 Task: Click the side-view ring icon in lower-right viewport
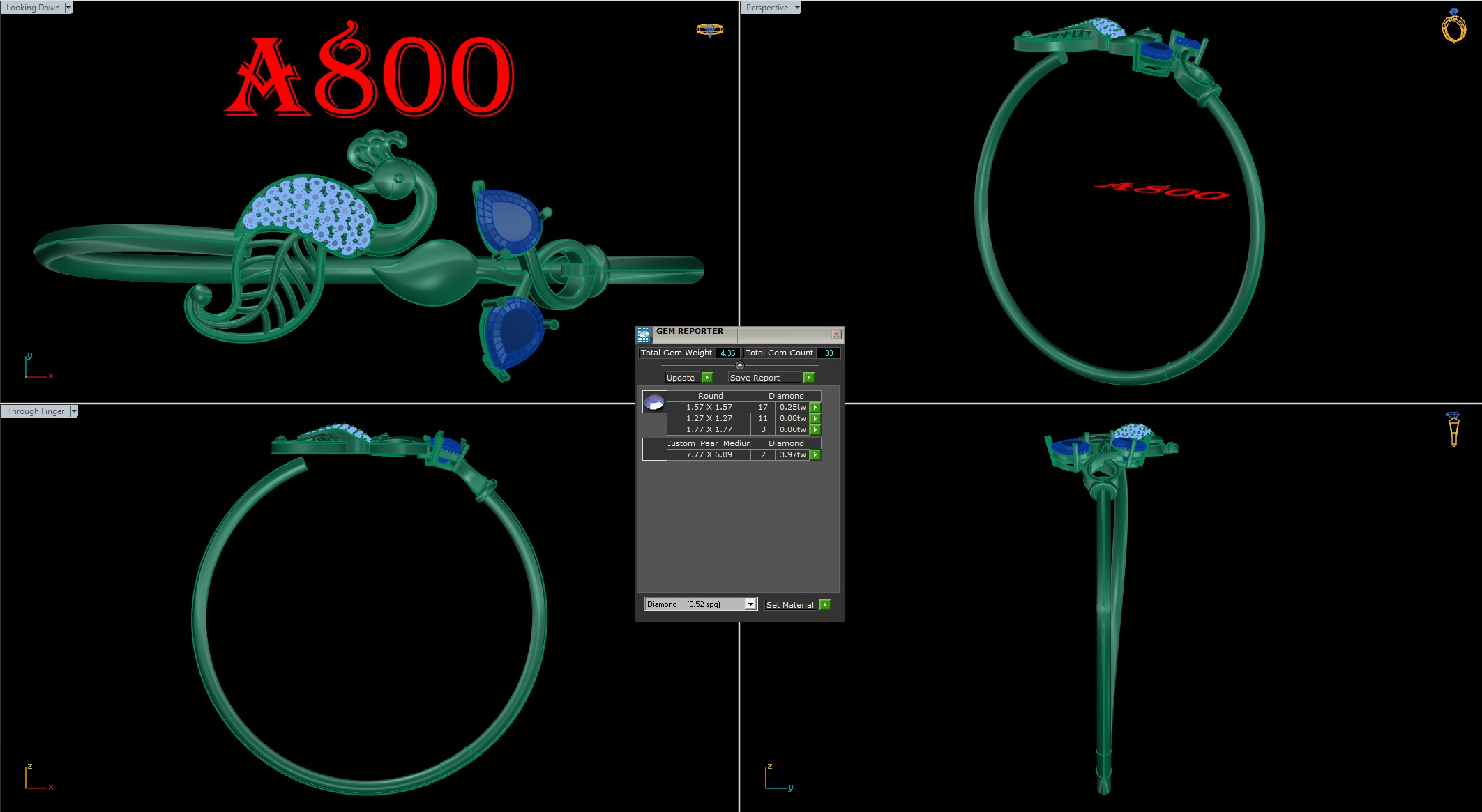pos(1453,429)
